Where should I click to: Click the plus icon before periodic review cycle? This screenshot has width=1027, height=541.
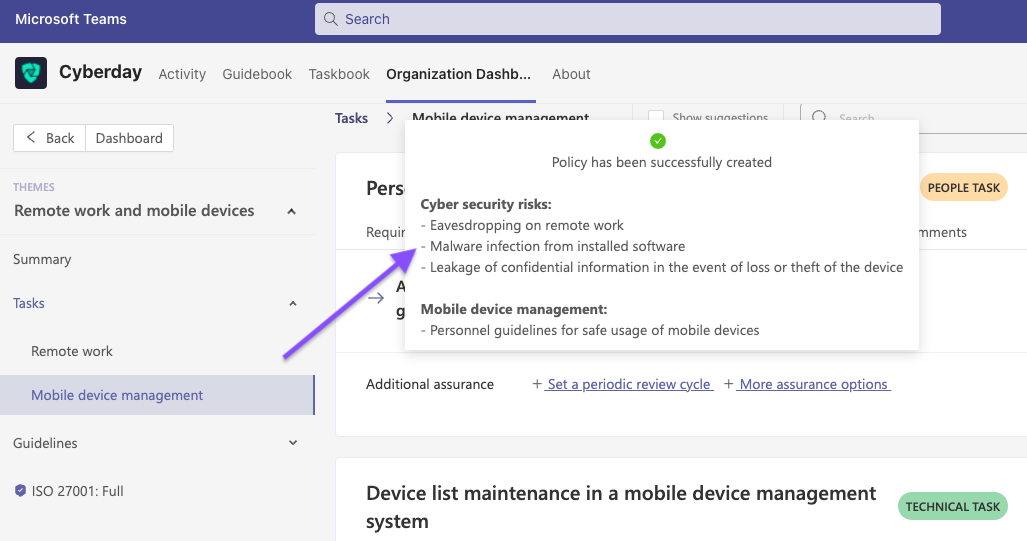537,384
